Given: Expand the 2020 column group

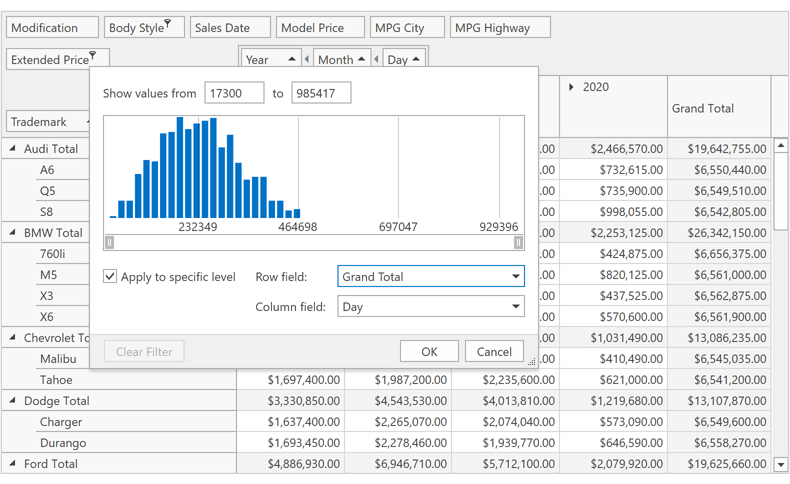Looking at the screenshot, I should coord(571,87).
